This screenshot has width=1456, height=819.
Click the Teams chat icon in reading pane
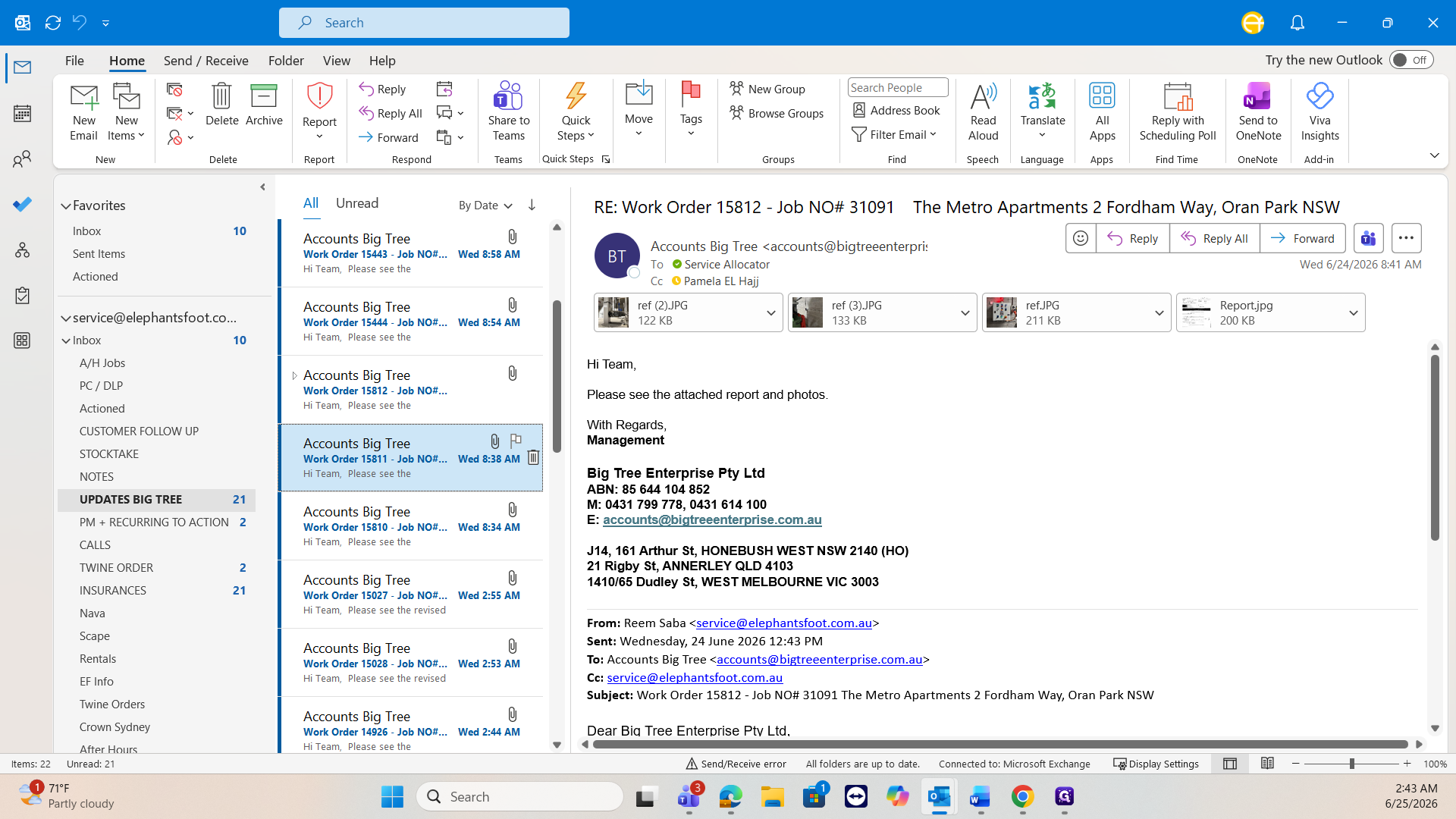pos(1369,238)
